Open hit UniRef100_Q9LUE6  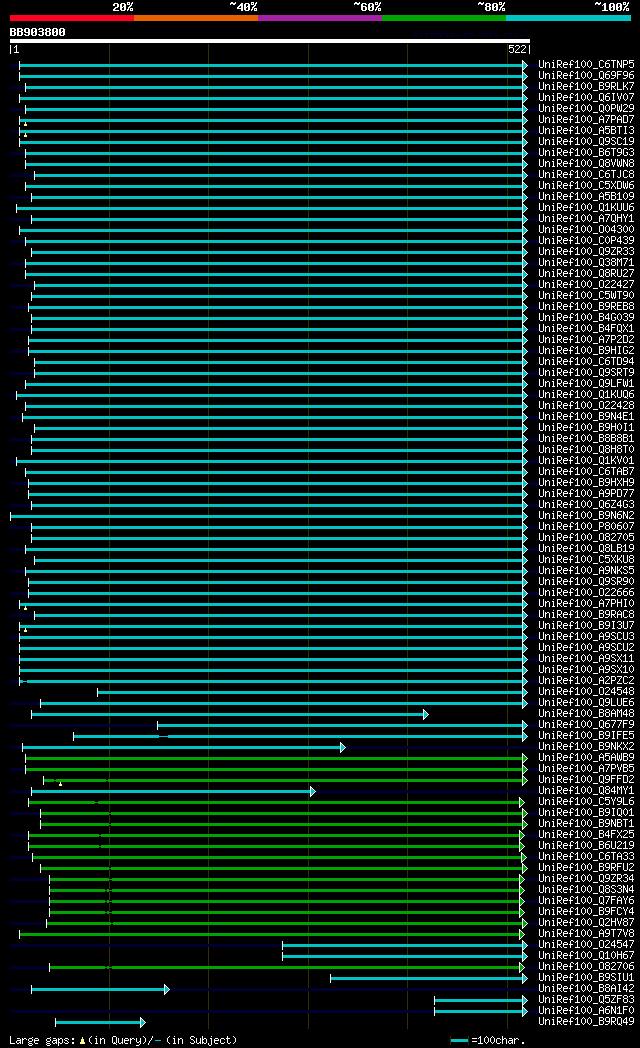(x=586, y=702)
